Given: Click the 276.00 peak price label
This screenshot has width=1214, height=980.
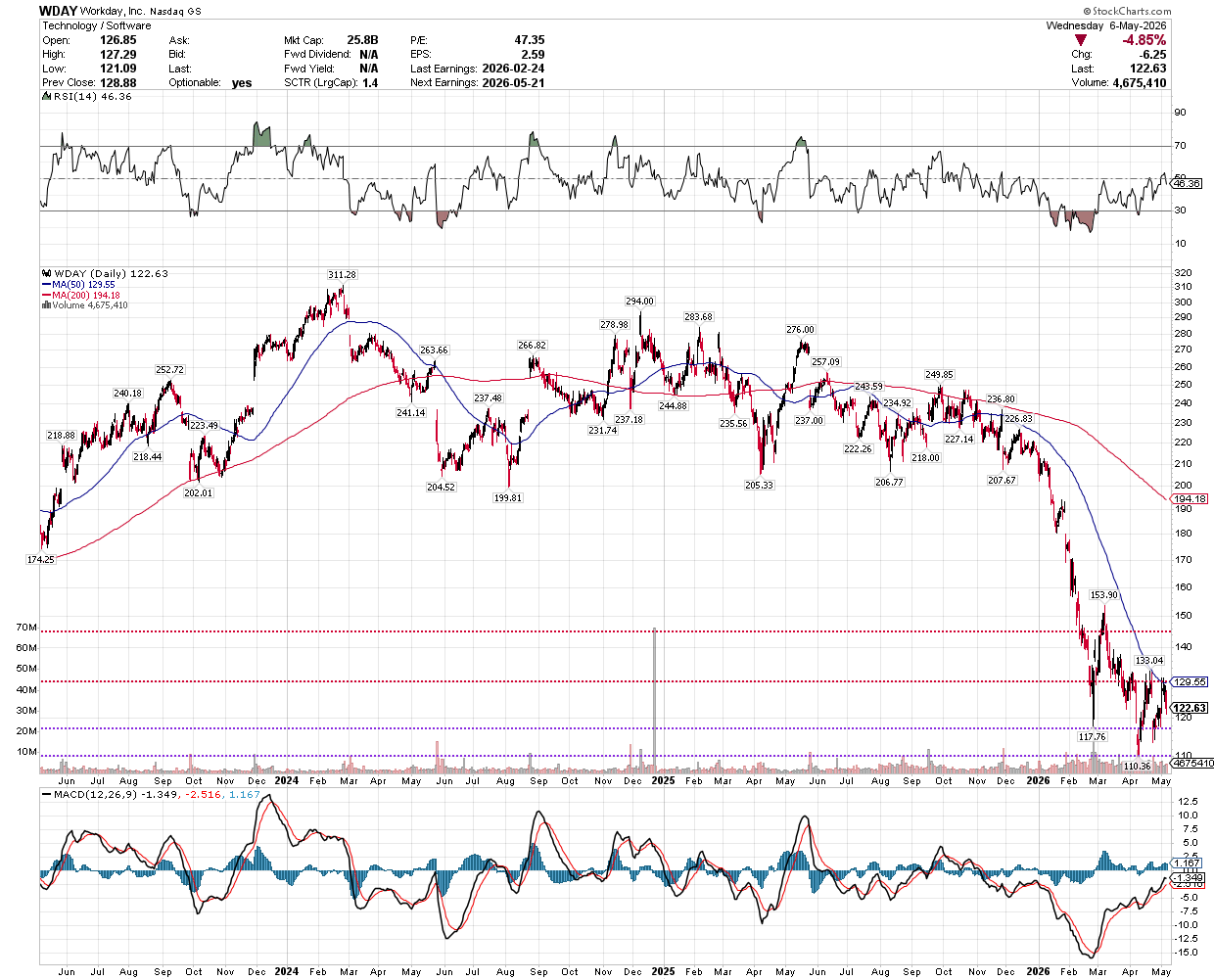Looking at the screenshot, I should tap(800, 330).
